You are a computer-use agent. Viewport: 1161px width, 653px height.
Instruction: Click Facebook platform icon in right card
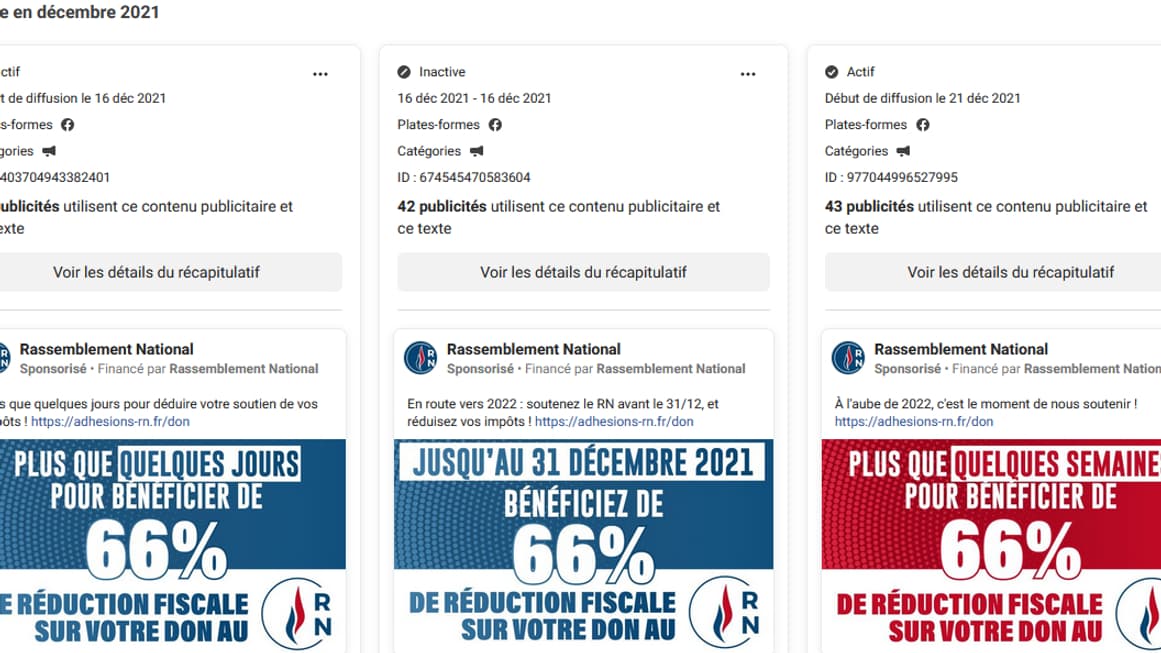point(922,125)
